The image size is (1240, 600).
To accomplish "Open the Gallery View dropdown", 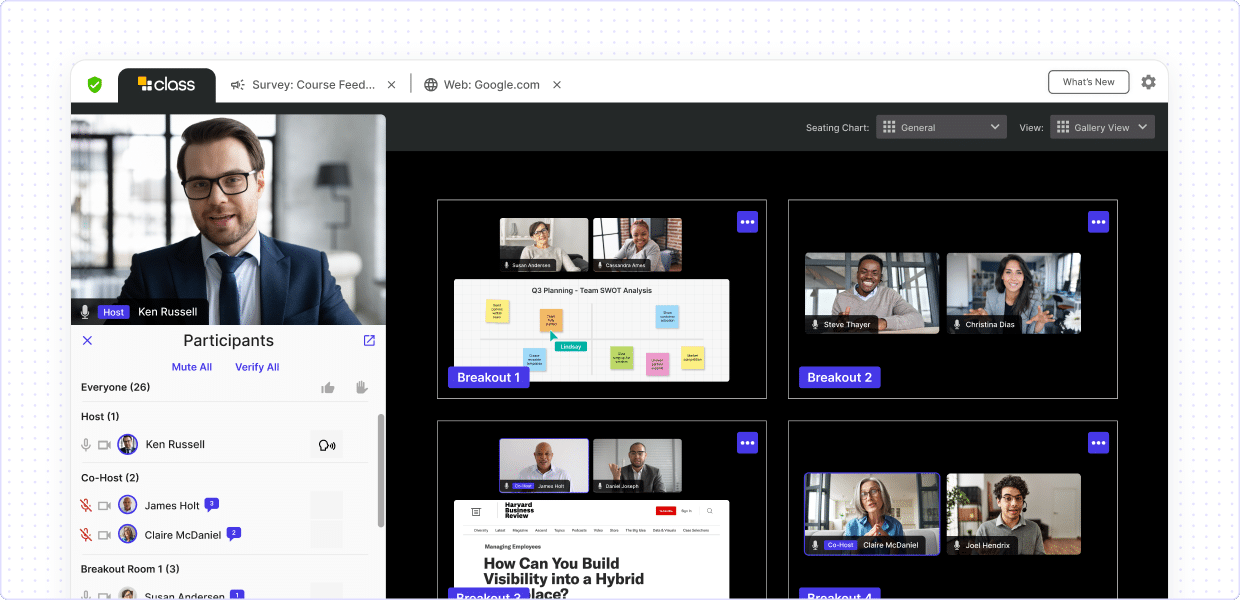I will [1102, 127].
